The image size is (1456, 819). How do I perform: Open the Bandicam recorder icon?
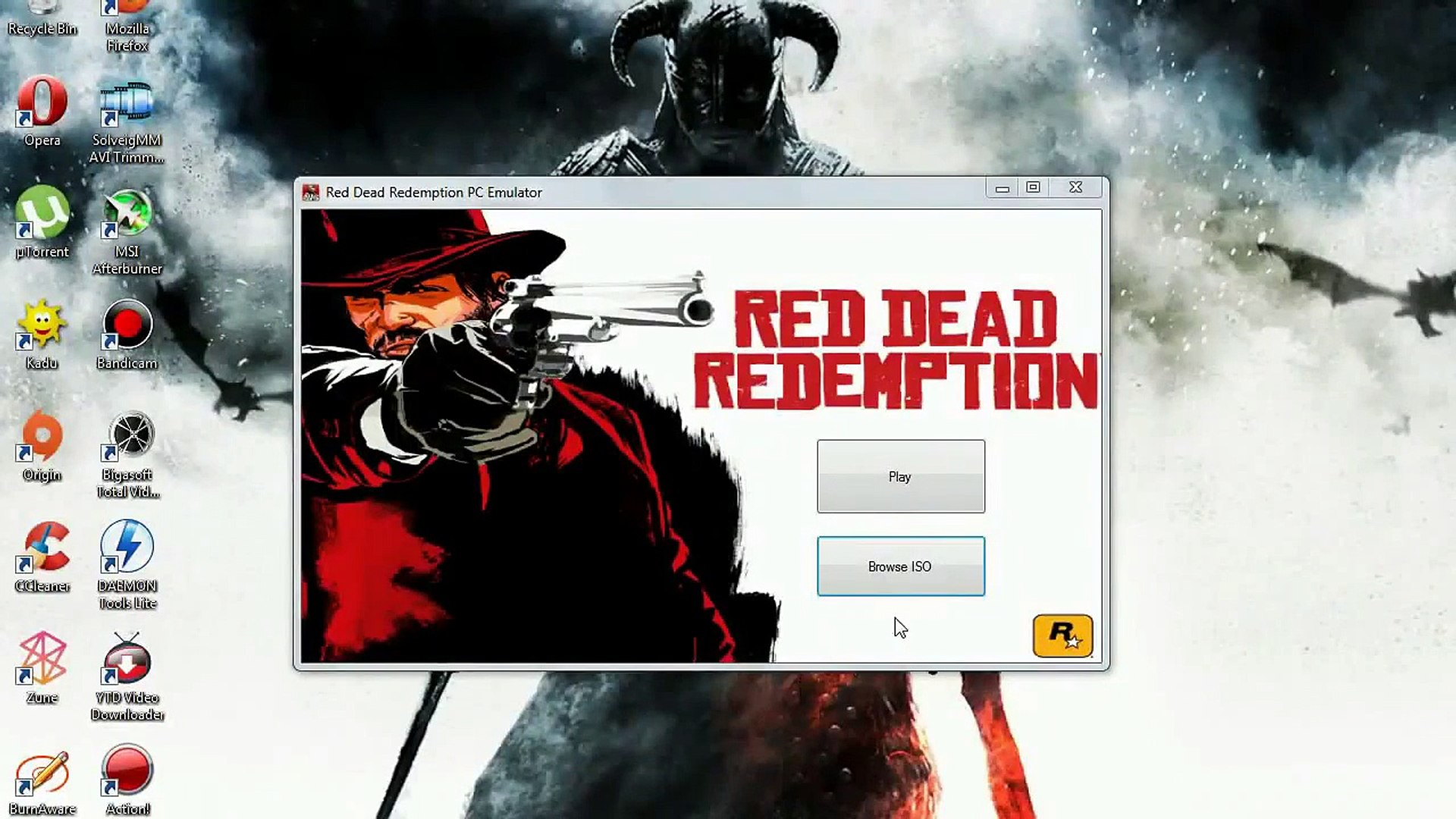click(127, 326)
